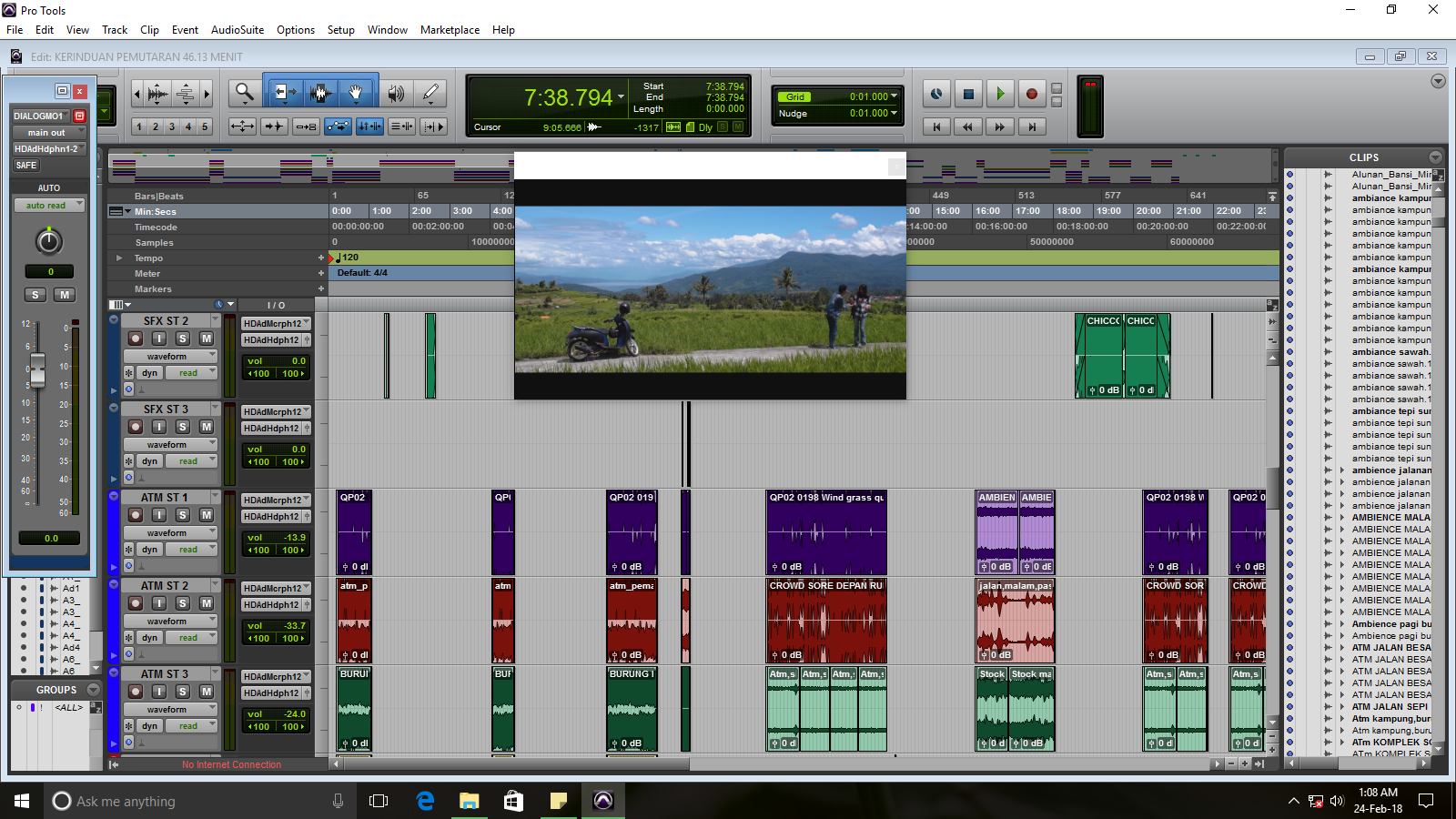
Task: Open ATM ST 2 automation mode 'read' dropdown
Action: point(192,638)
